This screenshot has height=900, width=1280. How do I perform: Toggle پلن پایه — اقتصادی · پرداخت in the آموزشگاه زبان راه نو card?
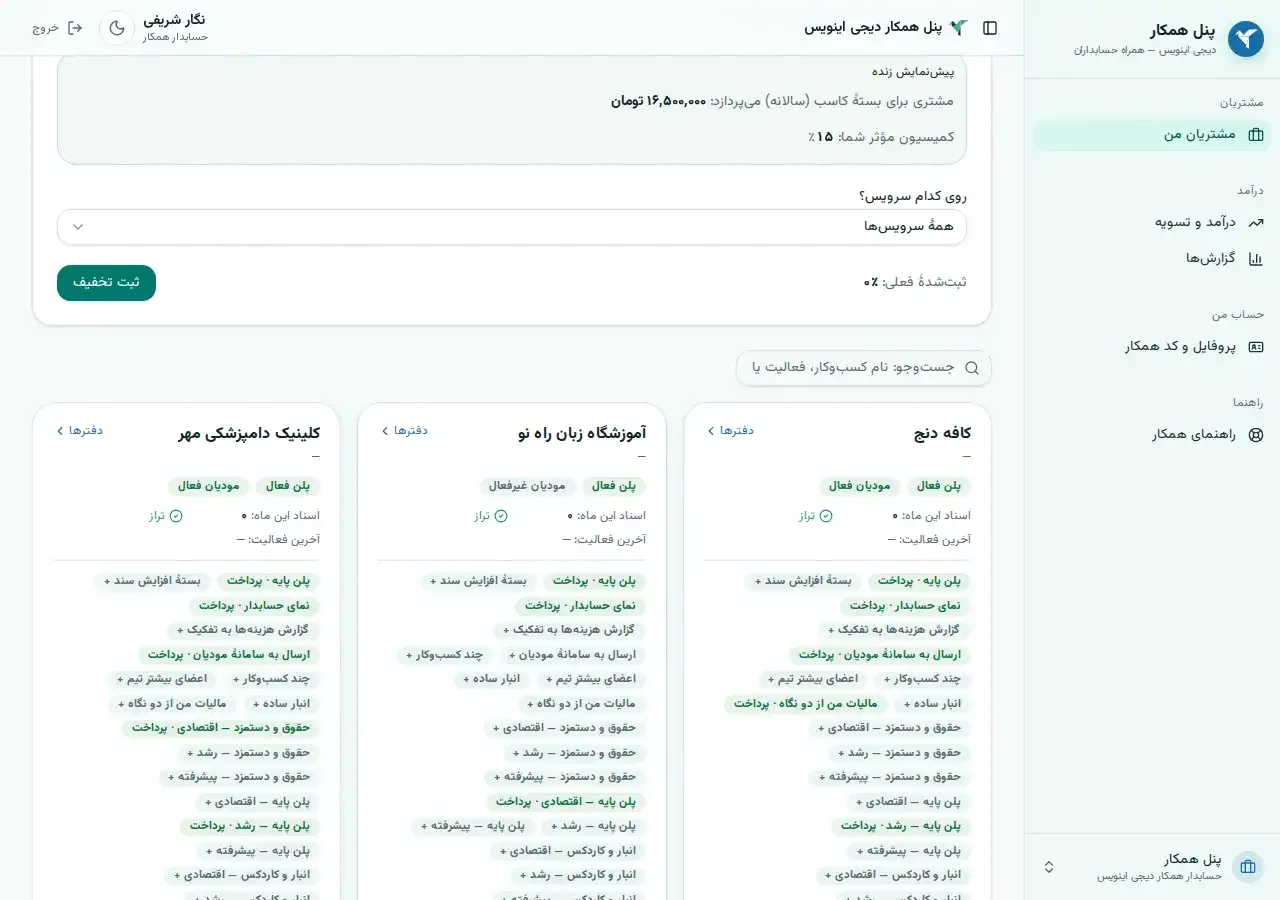566,802
